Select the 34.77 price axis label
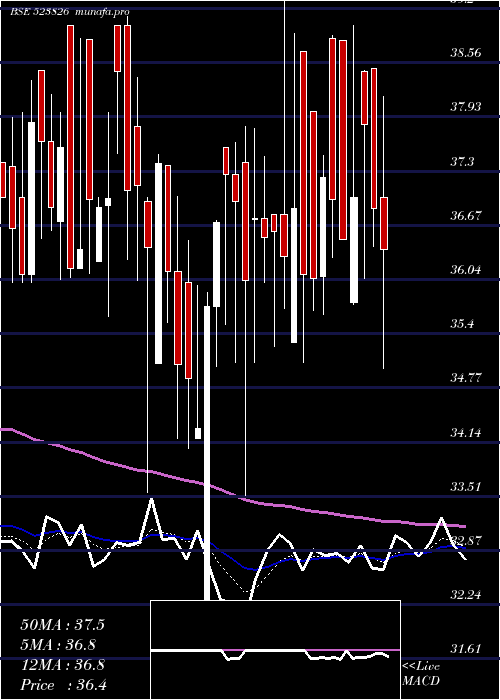Image resolution: width=500 pixels, height=700 pixels. [466, 379]
